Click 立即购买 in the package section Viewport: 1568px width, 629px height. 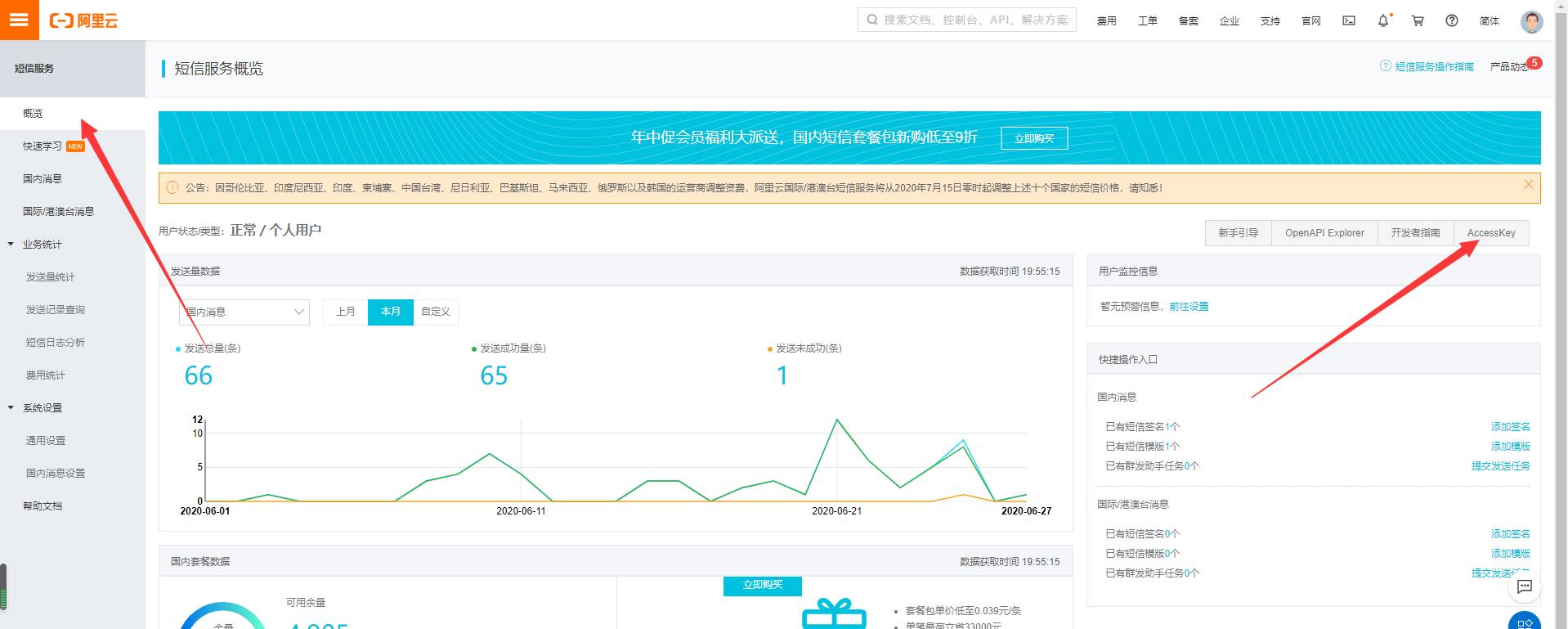pyautogui.click(x=763, y=586)
